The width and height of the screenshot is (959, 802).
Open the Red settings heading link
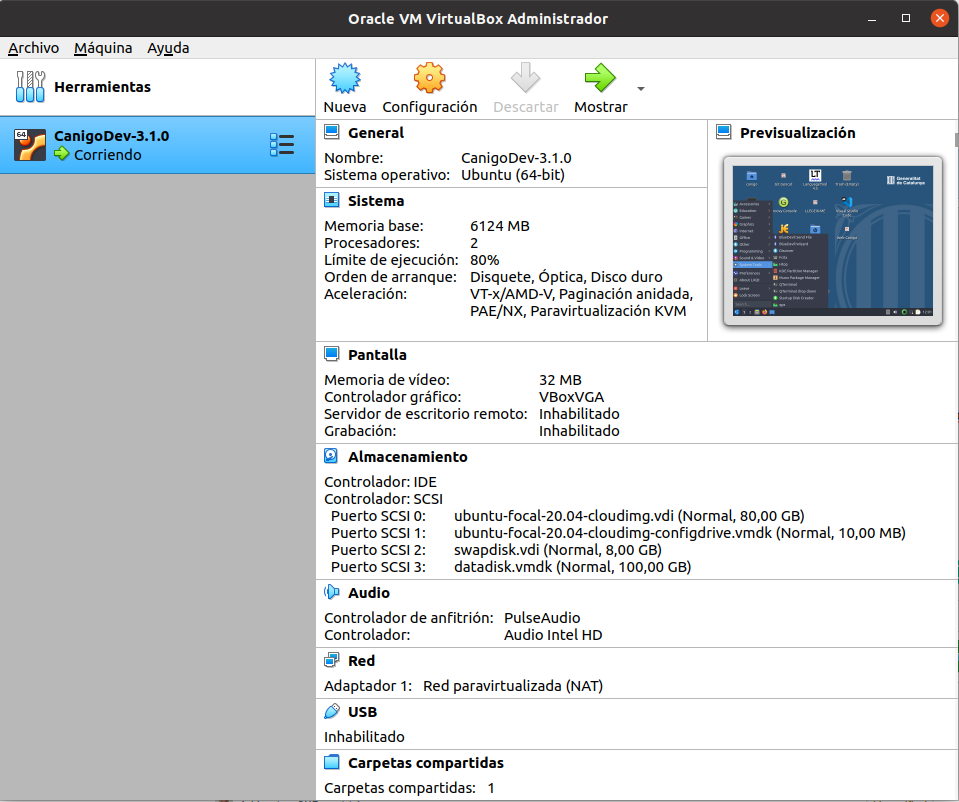[x=361, y=661]
